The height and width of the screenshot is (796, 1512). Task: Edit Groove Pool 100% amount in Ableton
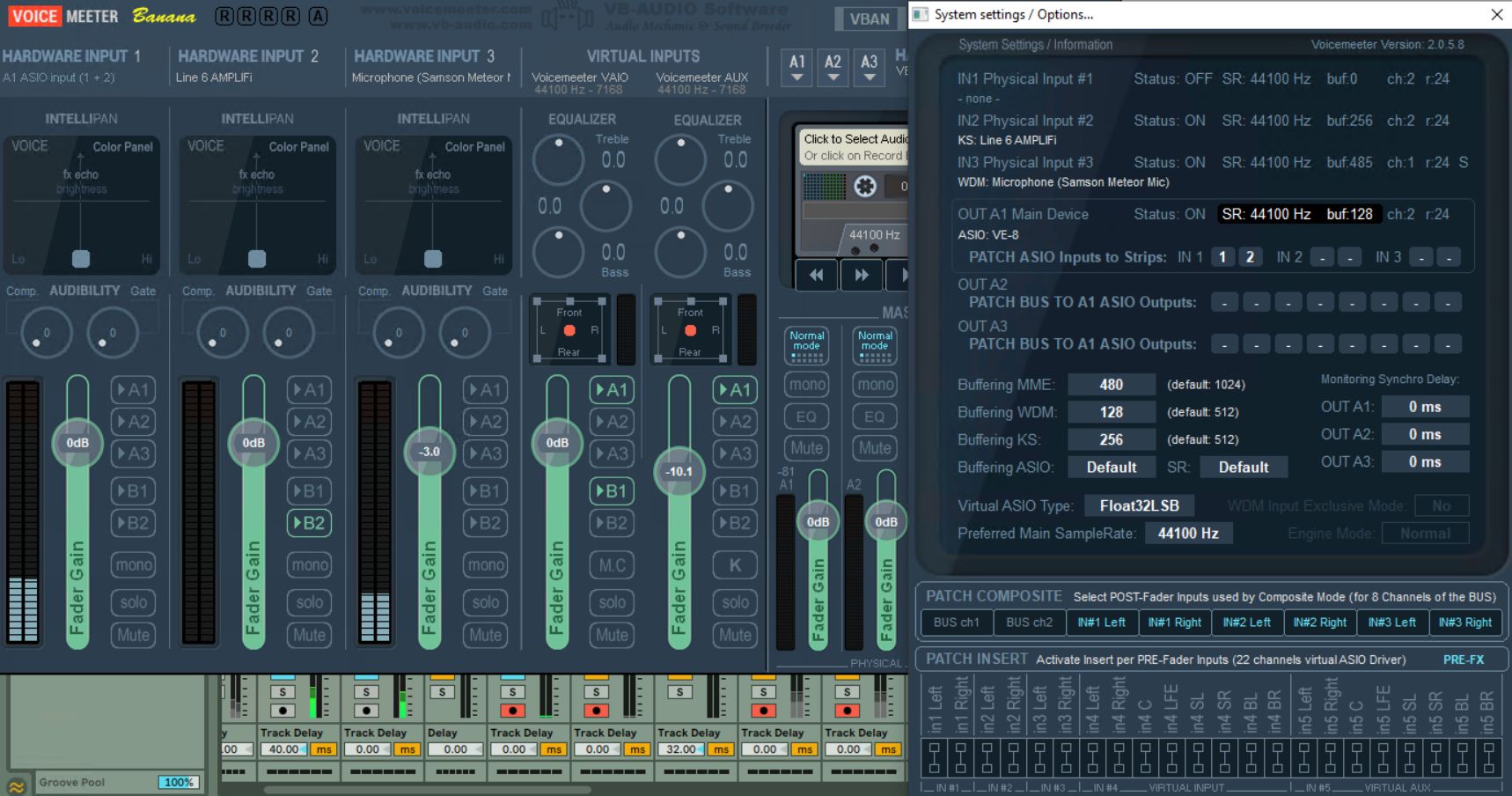179,782
